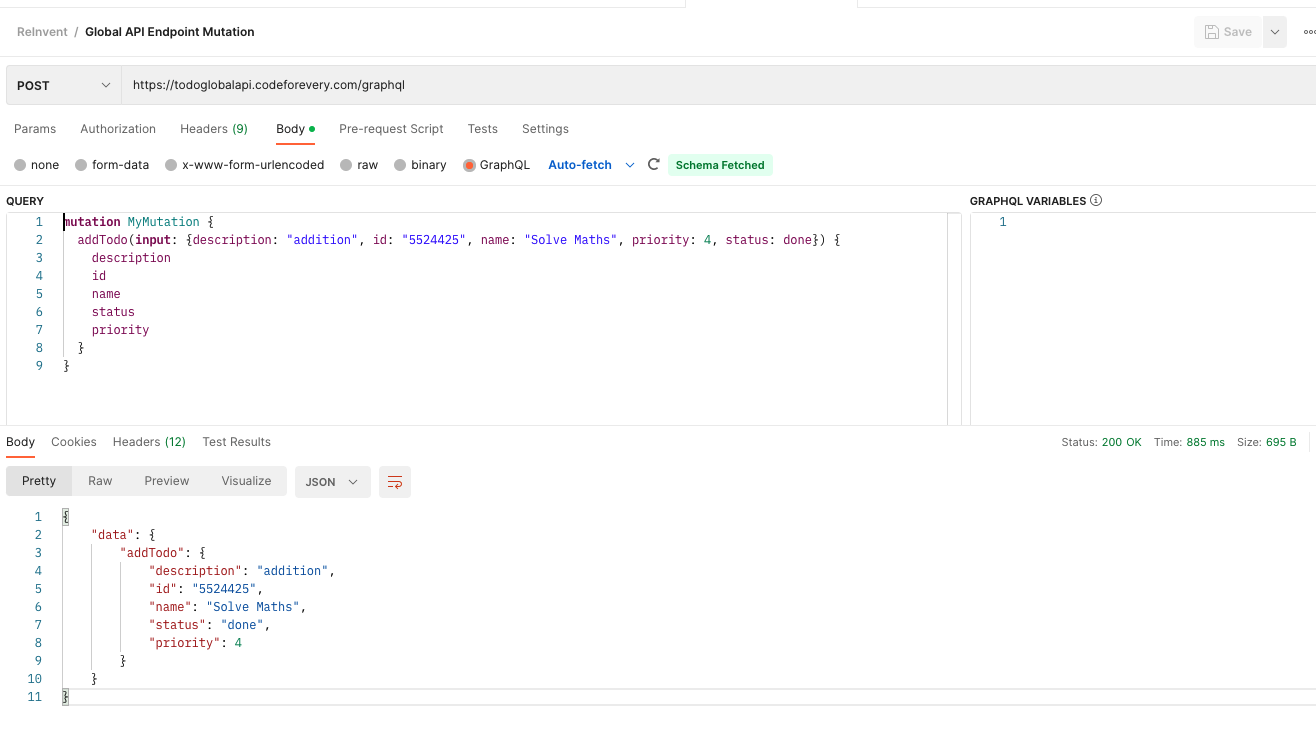Click the Save floppy disk icon
Viewport: 1316px width, 747px height.
(1211, 32)
